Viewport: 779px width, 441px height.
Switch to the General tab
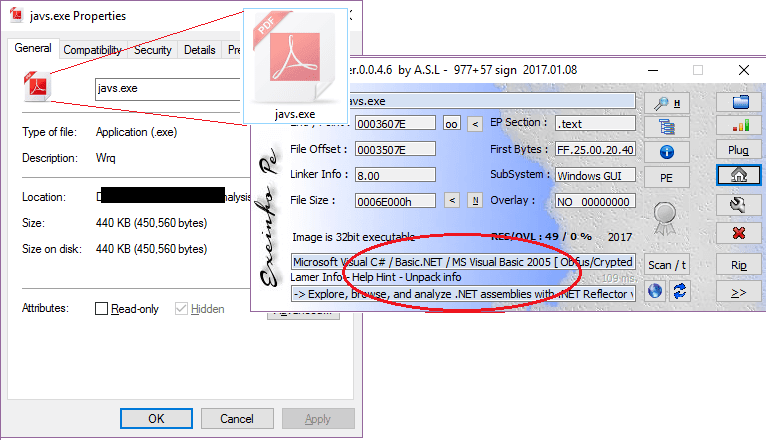pyautogui.click(x=33, y=48)
